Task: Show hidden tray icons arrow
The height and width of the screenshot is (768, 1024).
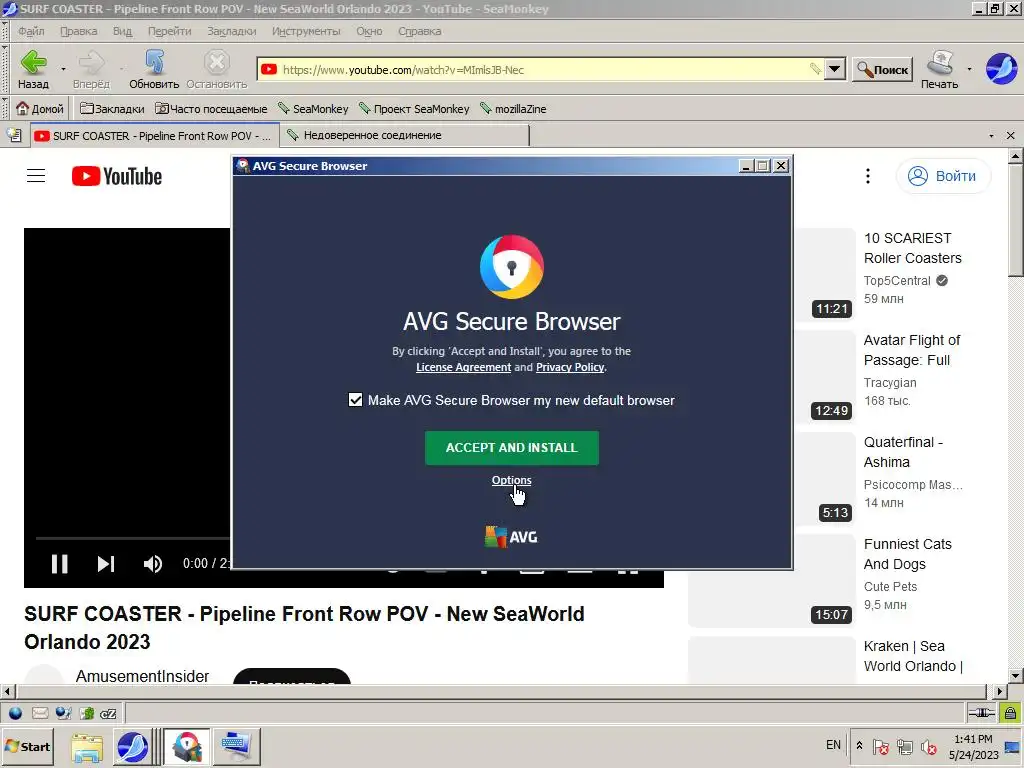Action: point(859,746)
